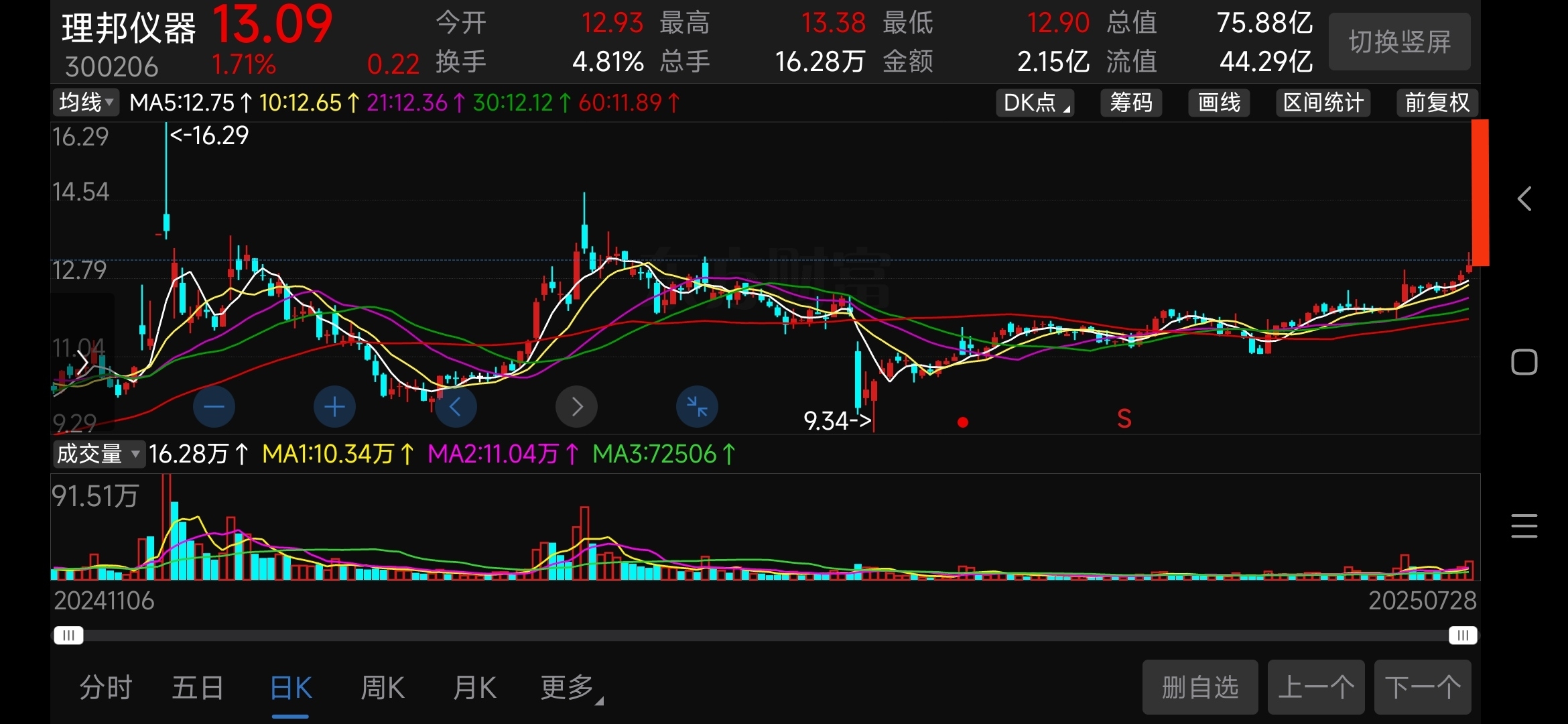
Task: Open 区间统计 range statistics
Action: pyautogui.click(x=1323, y=103)
